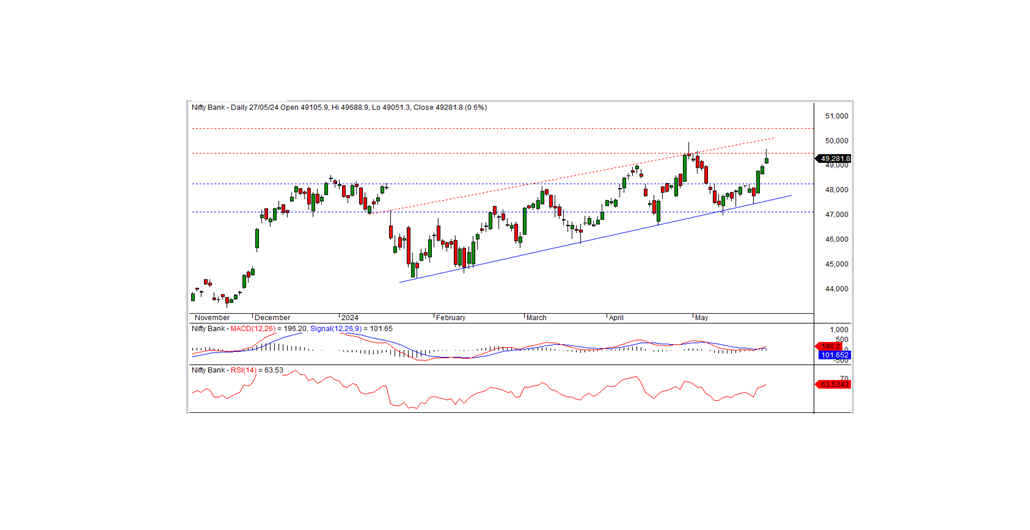Click the December label on time axis
The height and width of the screenshot is (530, 1030).
[x=273, y=318]
